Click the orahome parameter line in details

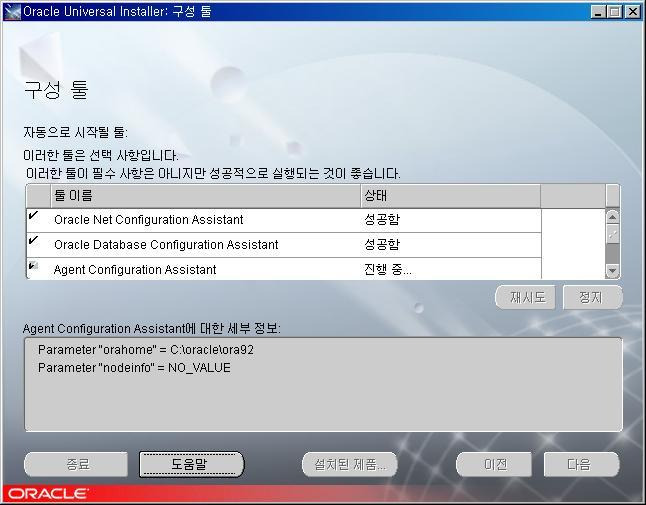click(146, 350)
